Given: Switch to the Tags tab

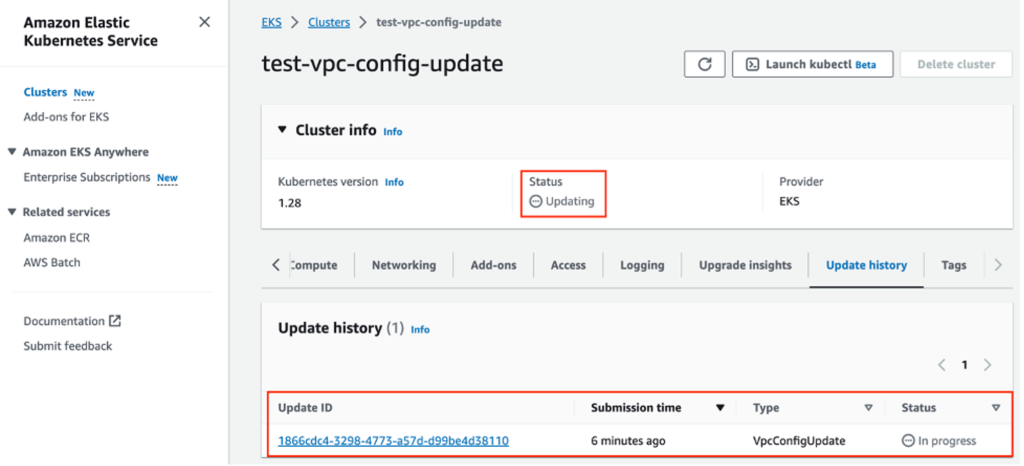Looking at the screenshot, I should click(x=953, y=265).
